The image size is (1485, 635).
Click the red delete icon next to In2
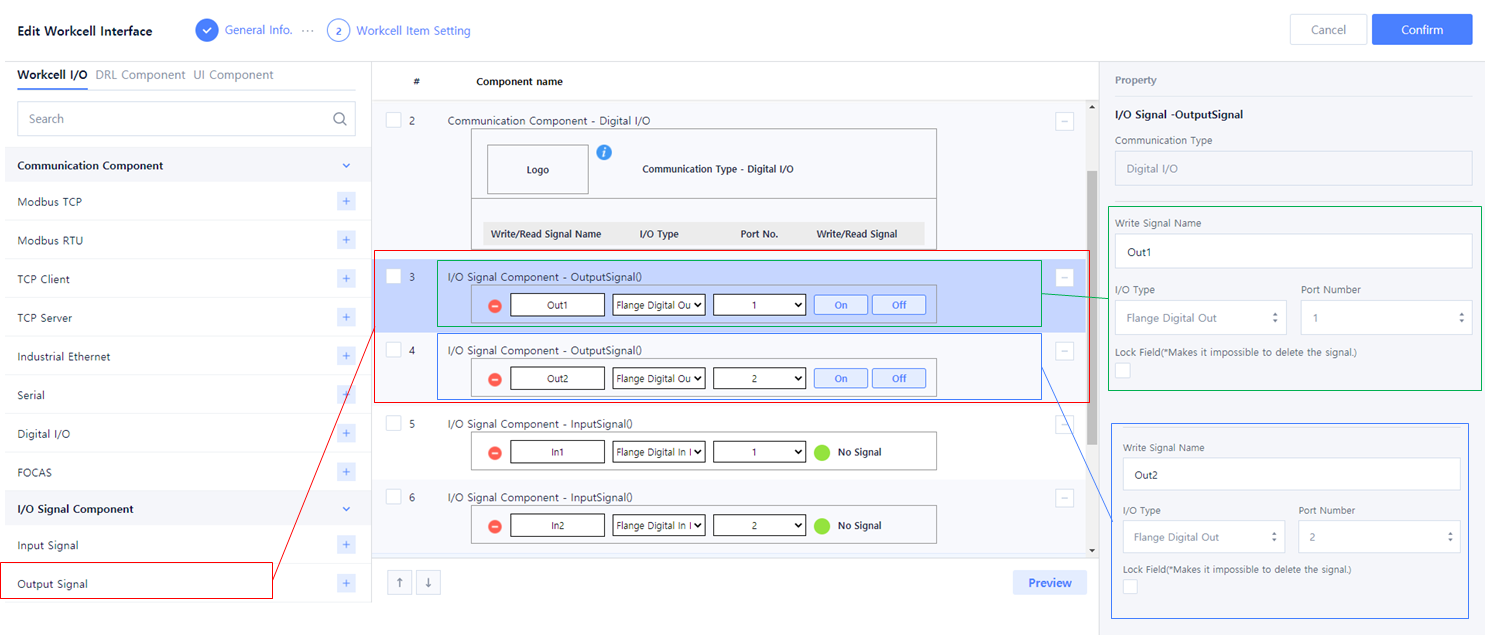tap(495, 526)
